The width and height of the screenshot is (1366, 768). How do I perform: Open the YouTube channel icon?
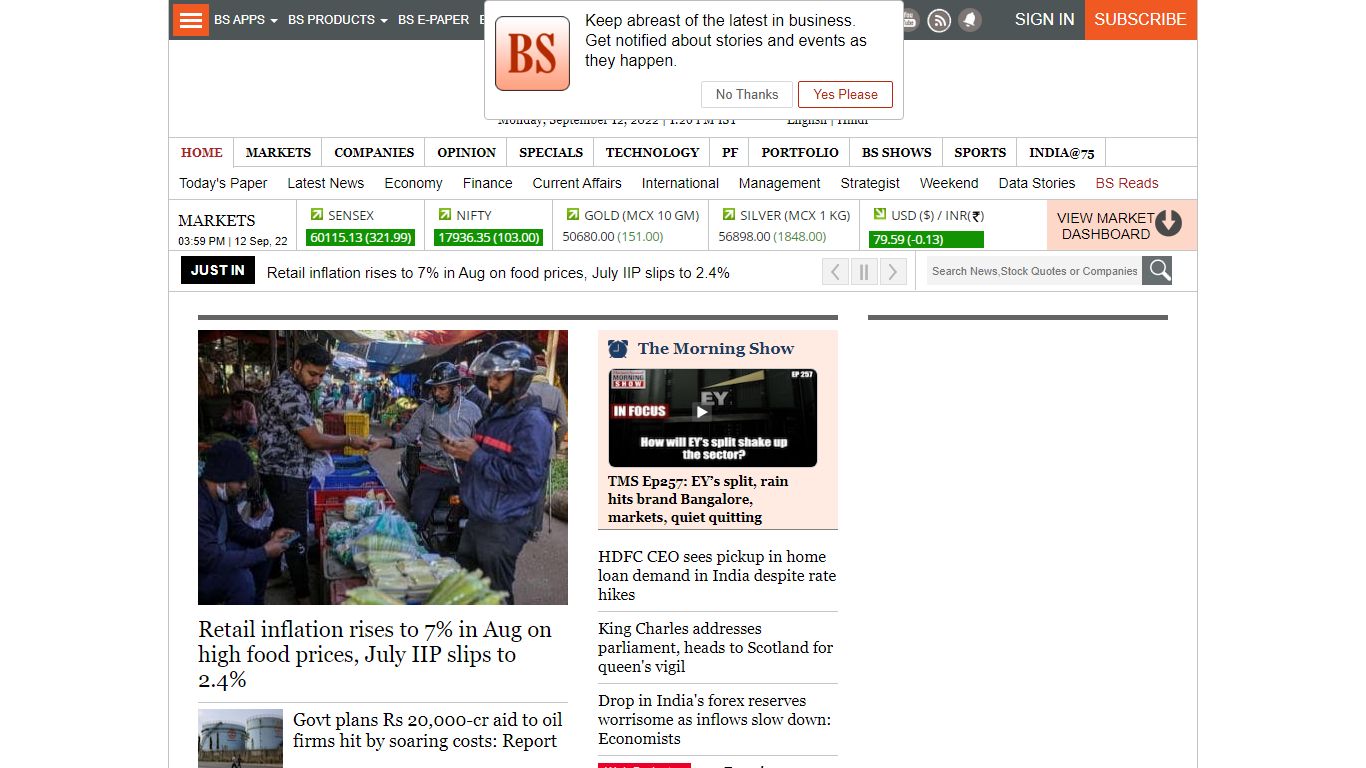(x=908, y=20)
